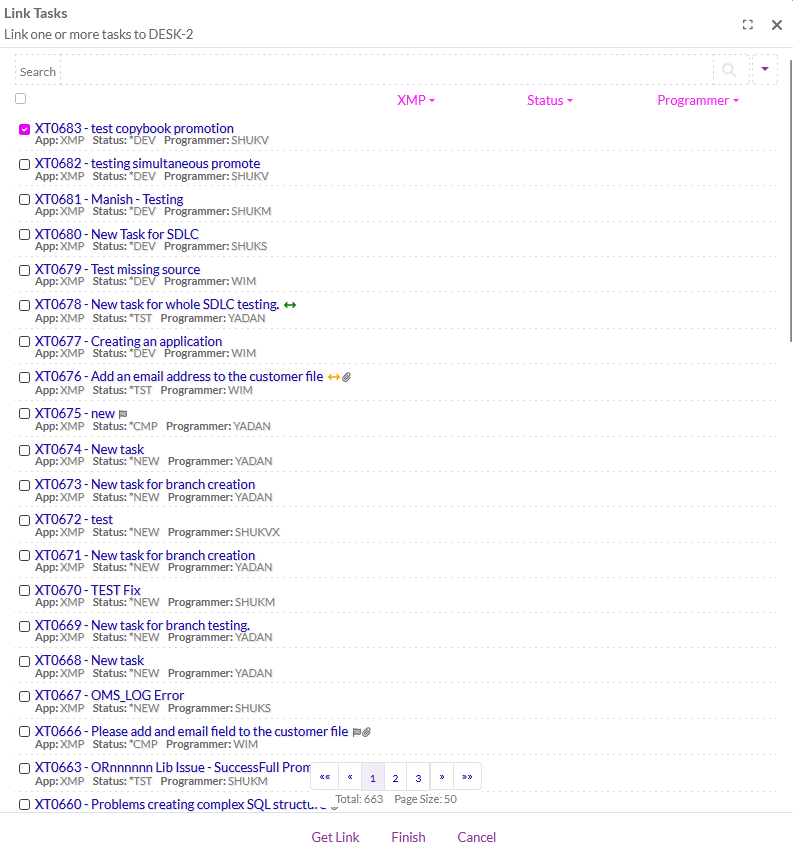Image resolution: width=793 pixels, height=856 pixels.
Task: Expand the Status filter dropdown
Action: coord(549,101)
